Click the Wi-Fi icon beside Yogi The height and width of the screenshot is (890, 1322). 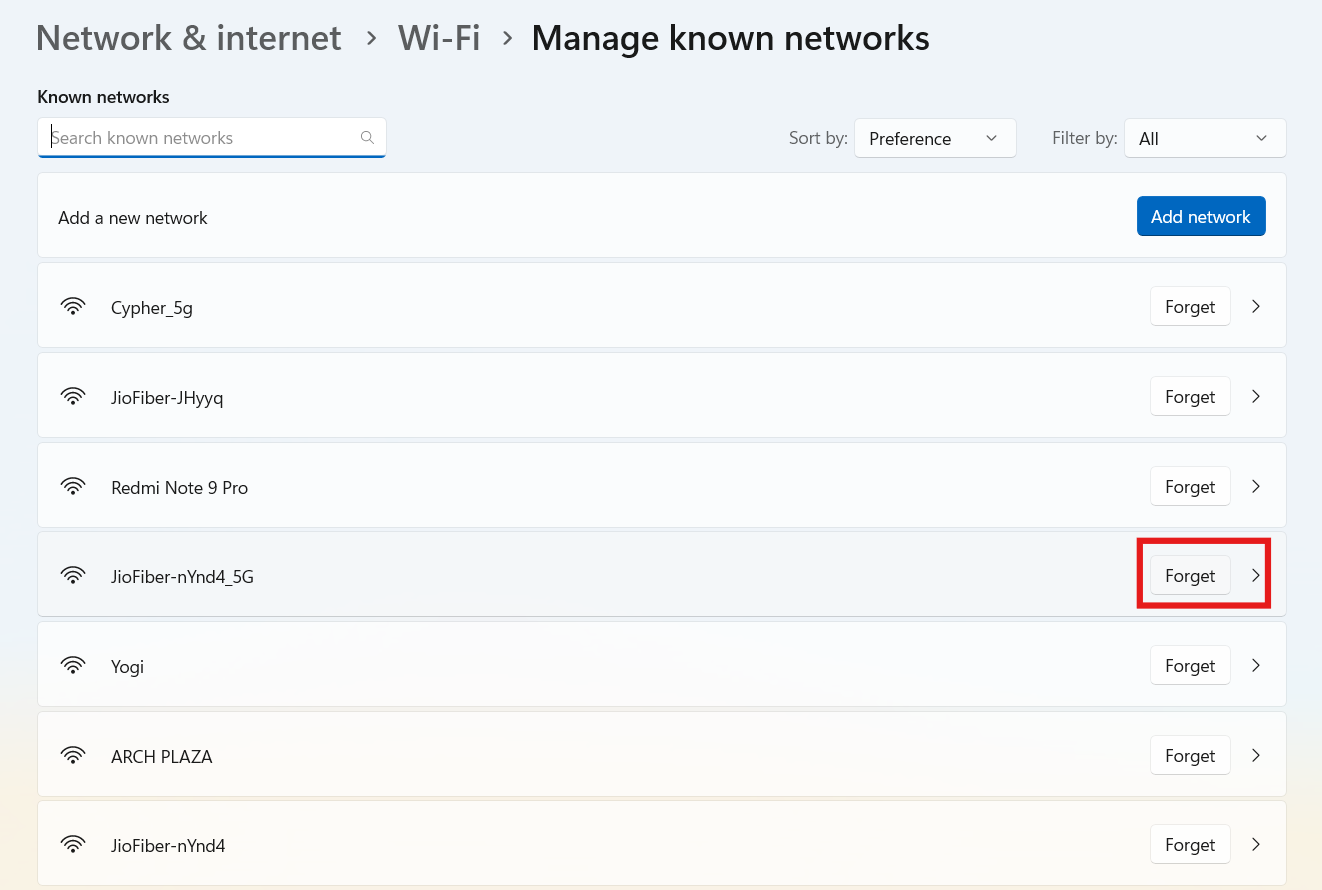click(73, 665)
